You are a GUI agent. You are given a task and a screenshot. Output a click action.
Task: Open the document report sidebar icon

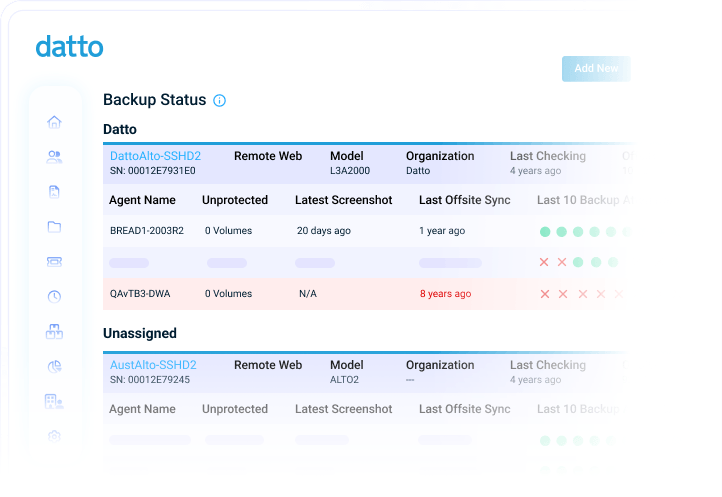coord(54,192)
